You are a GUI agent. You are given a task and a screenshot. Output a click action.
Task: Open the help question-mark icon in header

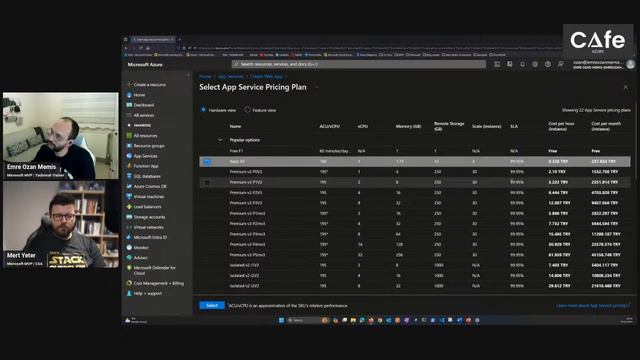click(548, 64)
